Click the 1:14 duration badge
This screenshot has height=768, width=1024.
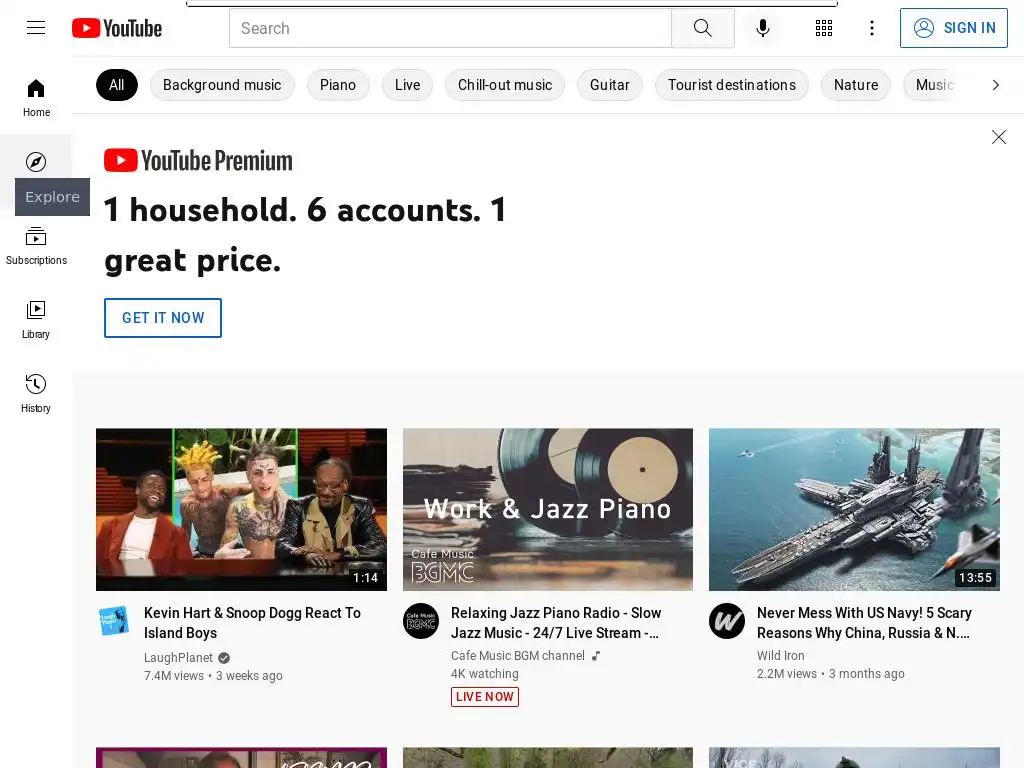click(366, 578)
